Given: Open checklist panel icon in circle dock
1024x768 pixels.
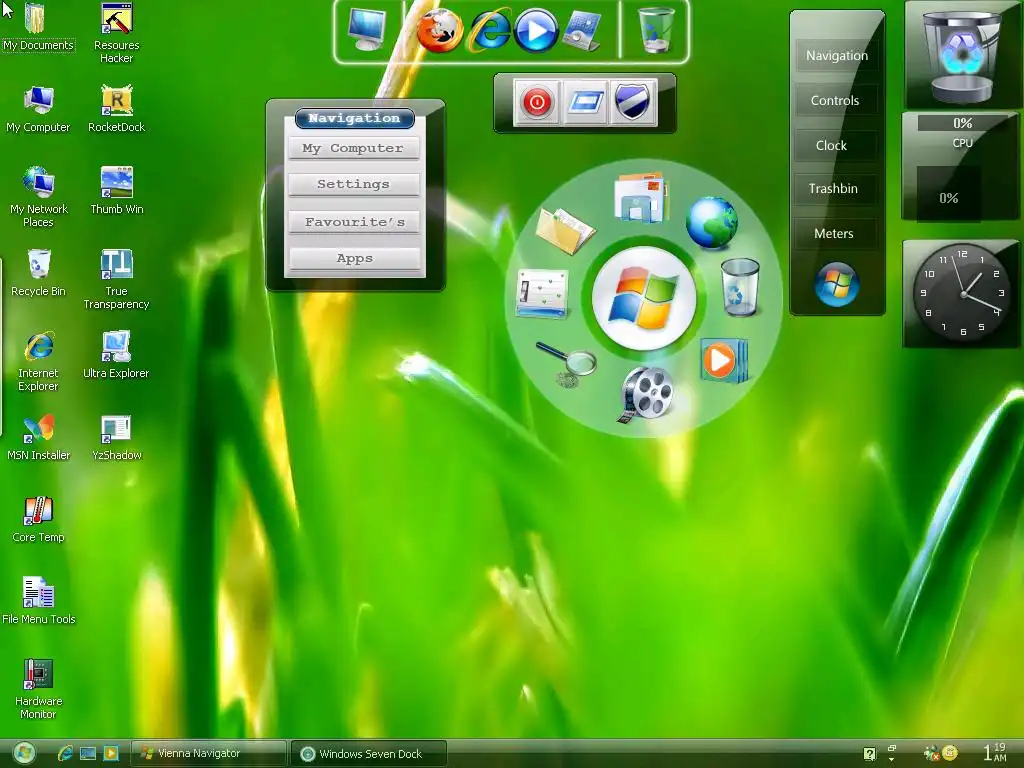Looking at the screenshot, I should [542, 294].
